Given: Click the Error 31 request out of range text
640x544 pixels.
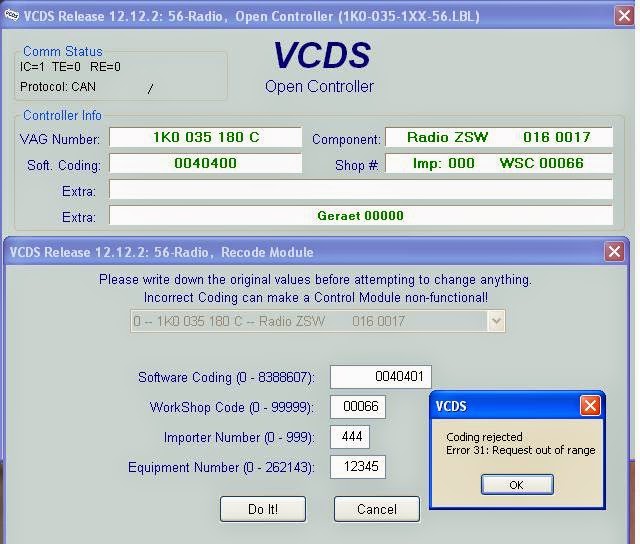Looking at the screenshot, I should (520, 450).
